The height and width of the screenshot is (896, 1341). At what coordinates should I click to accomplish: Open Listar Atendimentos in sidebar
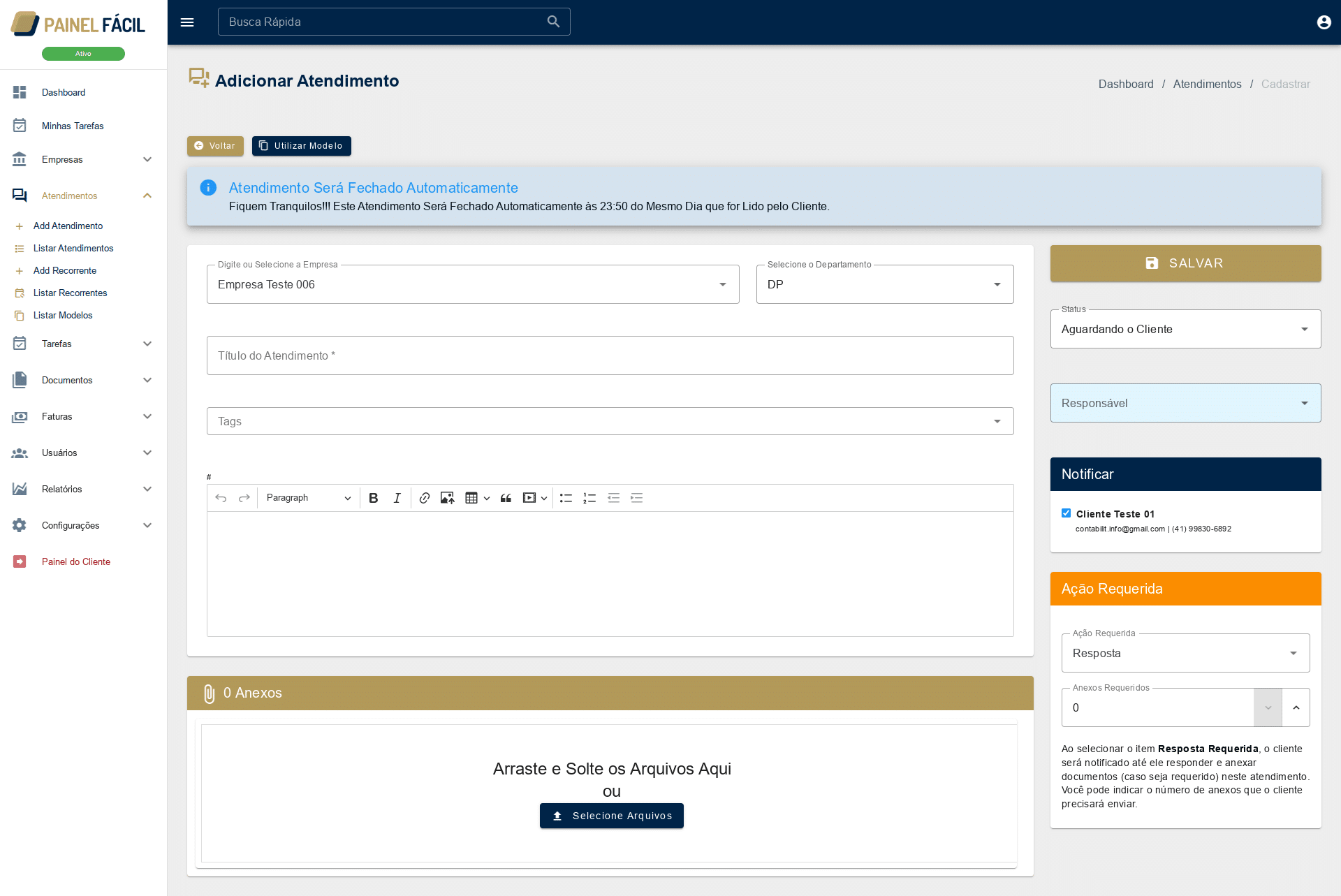pos(73,248)
